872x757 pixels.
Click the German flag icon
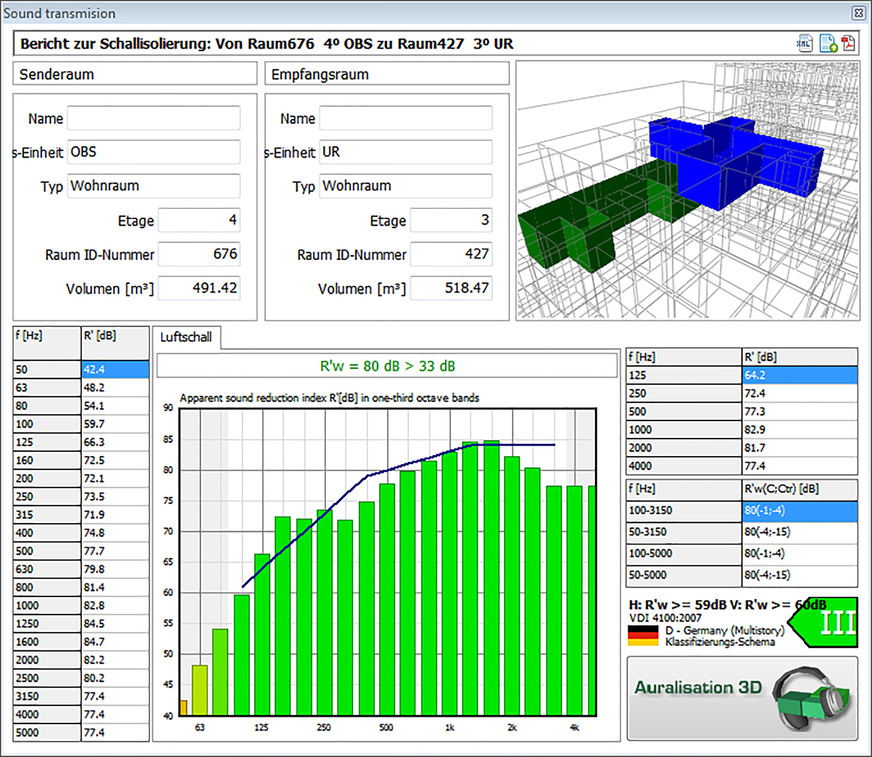click(x=643, y=635)
